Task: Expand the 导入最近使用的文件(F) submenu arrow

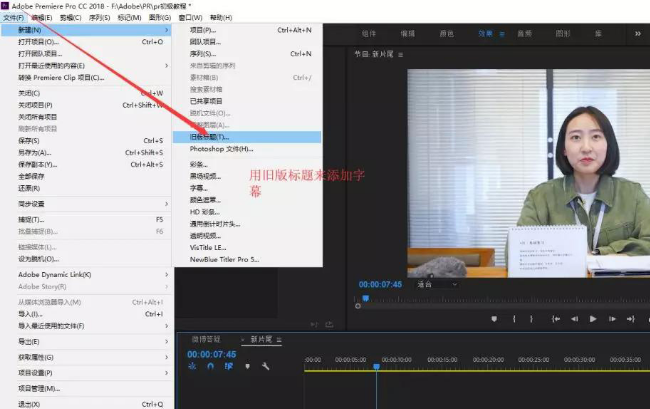Action: click(166, 326)
